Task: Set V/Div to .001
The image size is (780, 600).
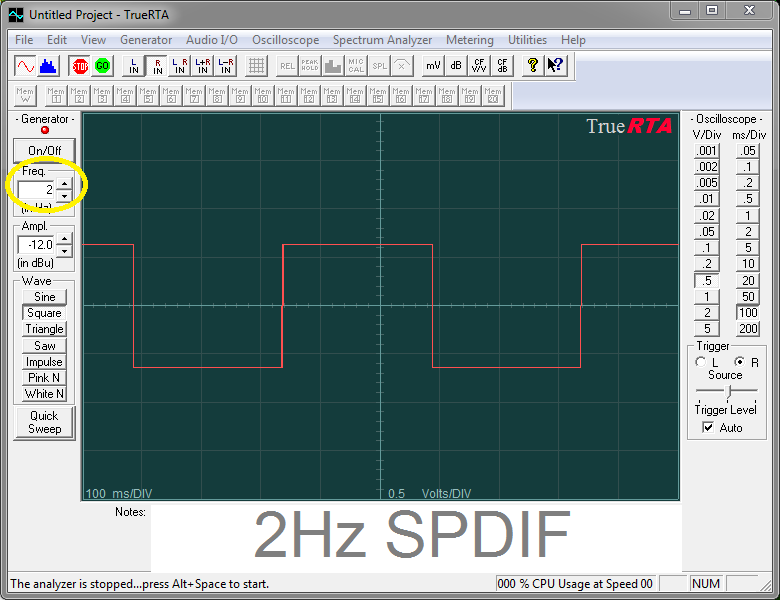Action: tap(706, 151)
